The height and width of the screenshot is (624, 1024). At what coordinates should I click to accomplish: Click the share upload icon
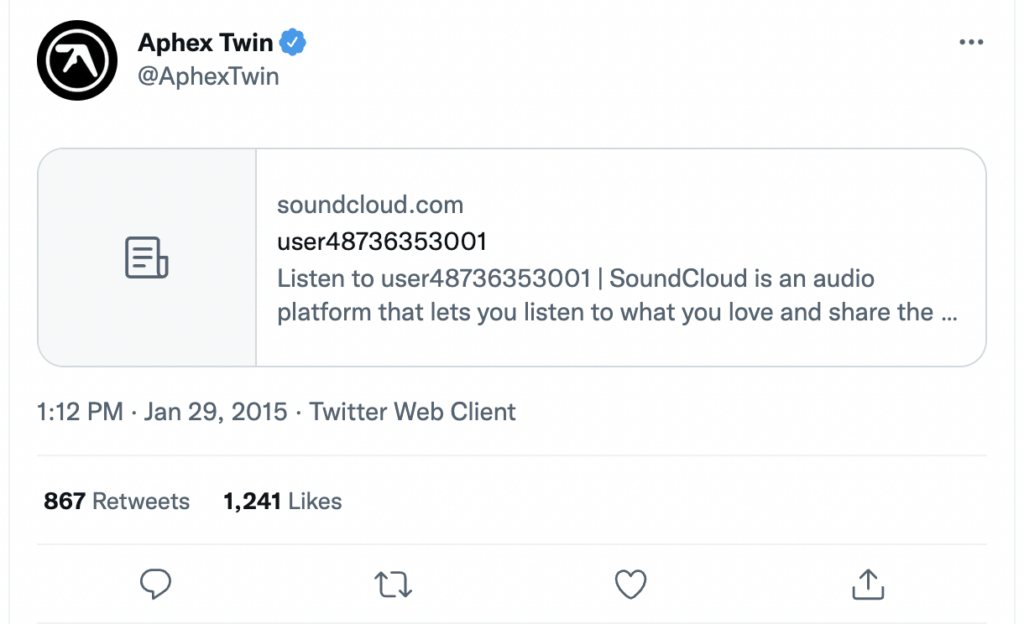(868, 583)
